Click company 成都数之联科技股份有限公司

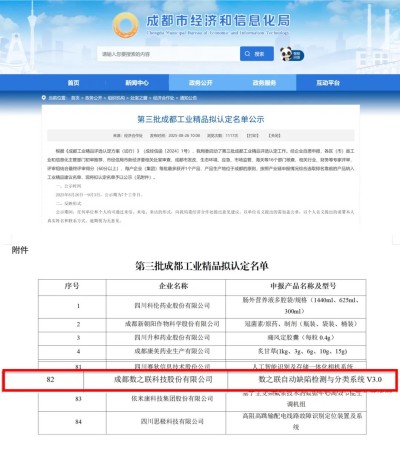(x=163, y=379)
